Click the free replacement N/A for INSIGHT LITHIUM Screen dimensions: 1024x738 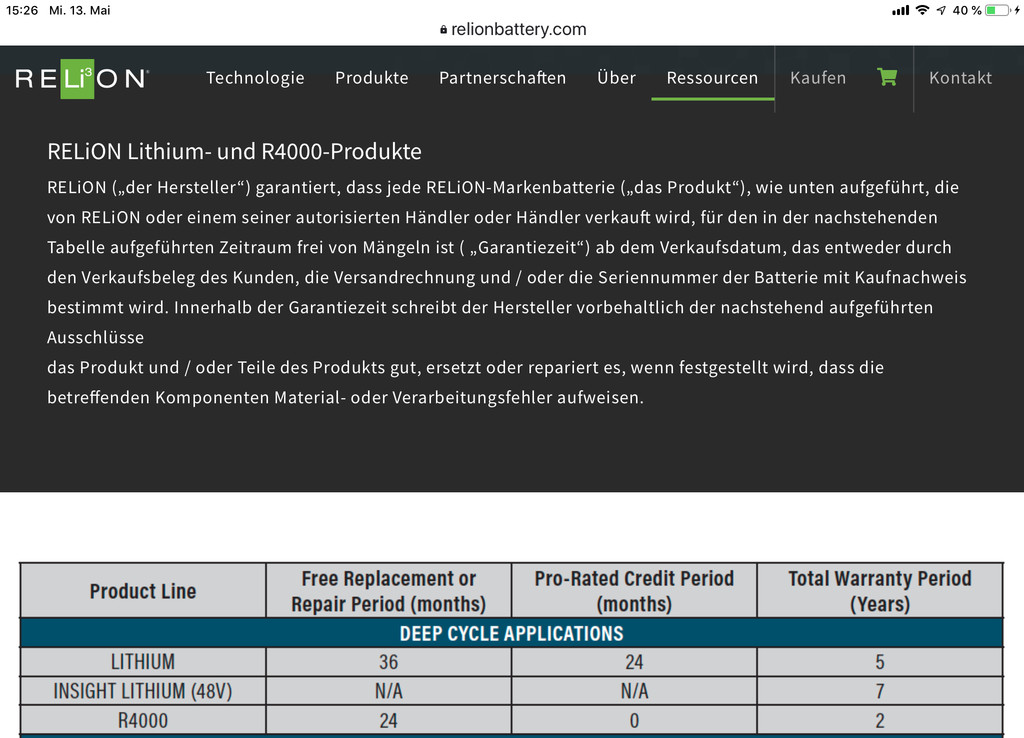pyautogui.click(x=389, y=691)
